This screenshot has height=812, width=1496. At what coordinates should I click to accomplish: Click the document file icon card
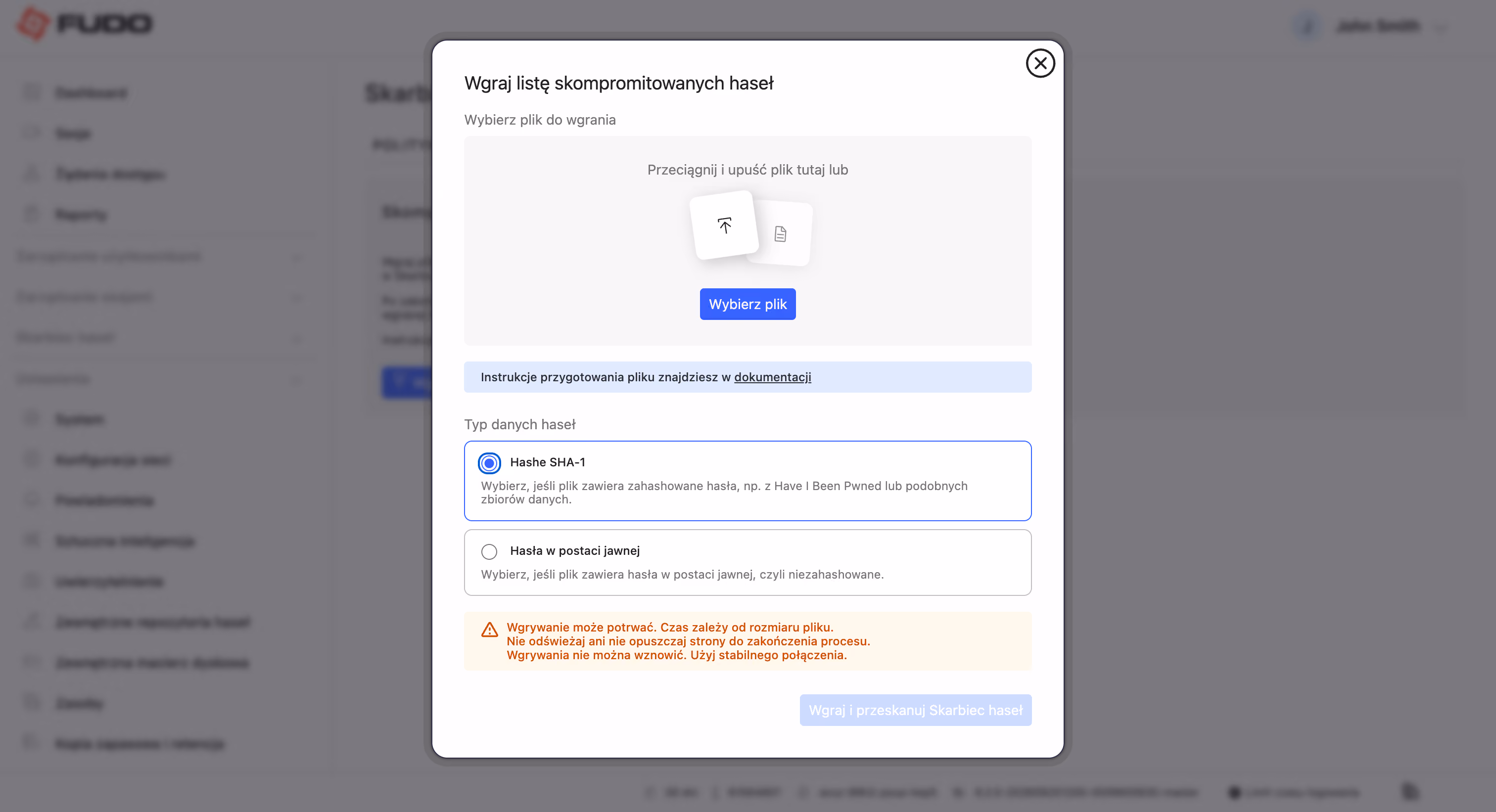click(781, 233)
